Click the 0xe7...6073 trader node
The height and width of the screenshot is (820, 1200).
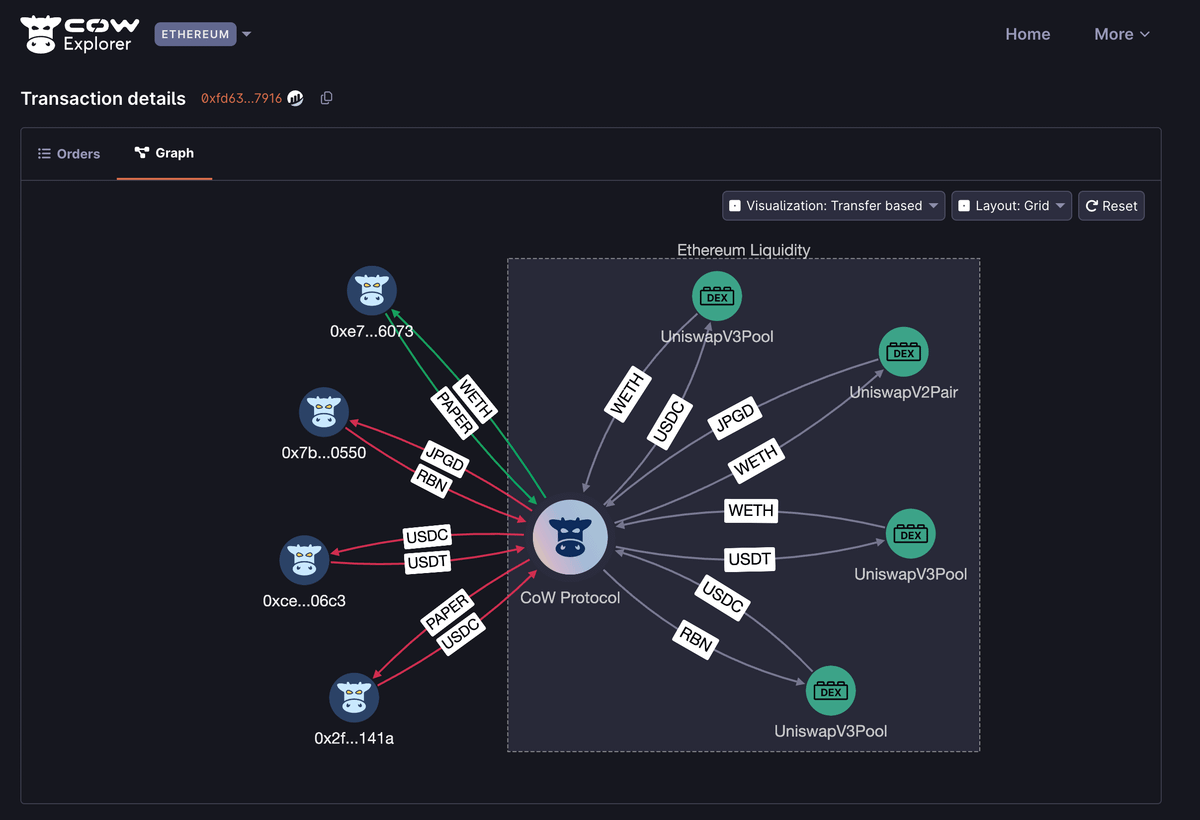click(372, 292)
